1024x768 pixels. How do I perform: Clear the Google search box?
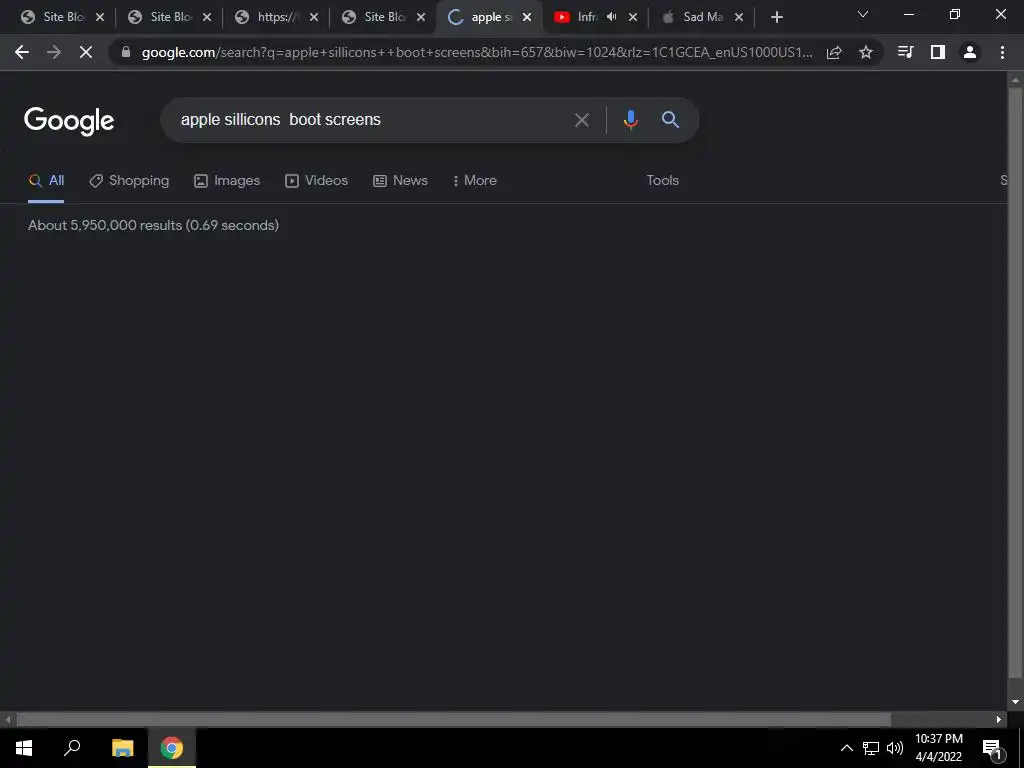point(582,120)
